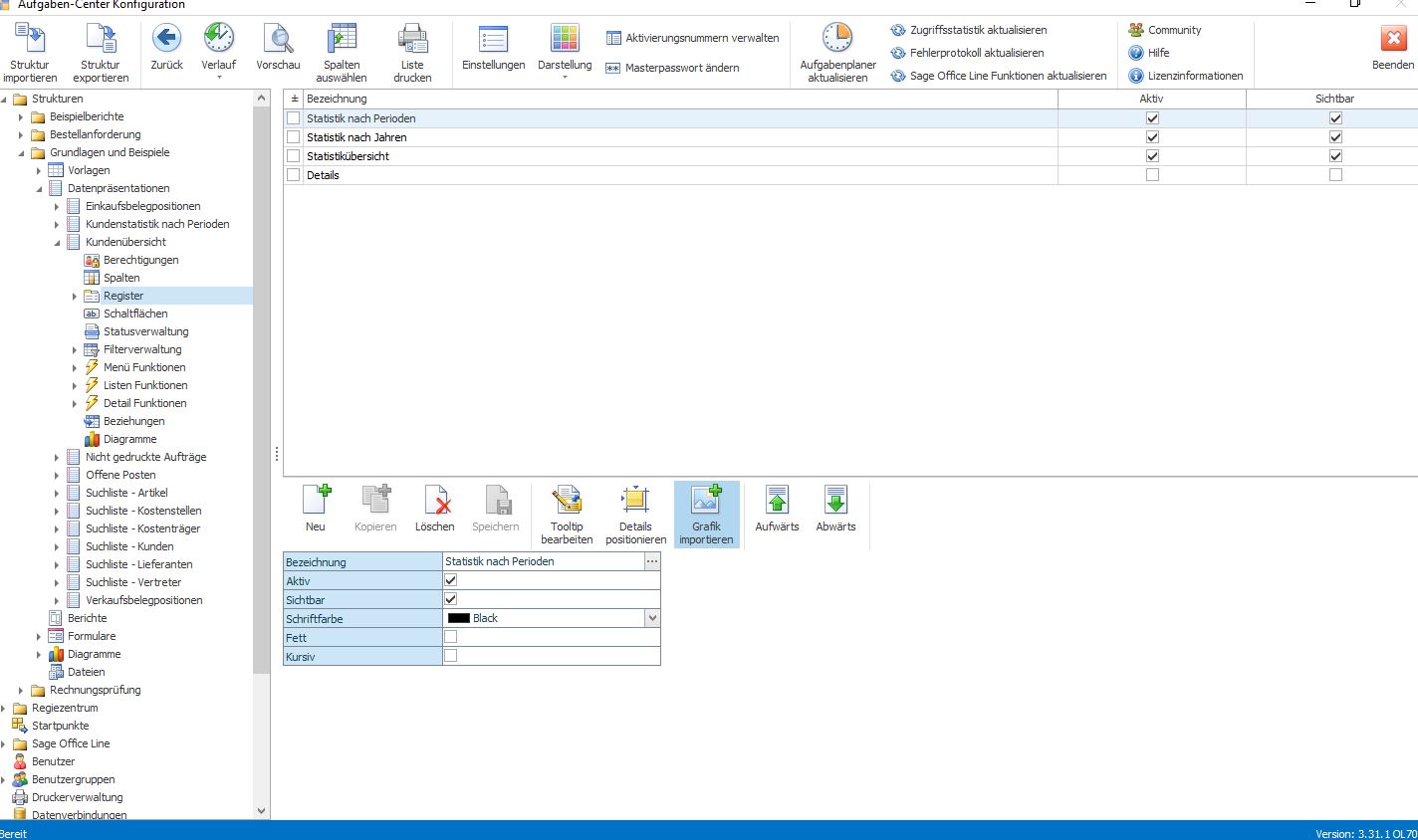Enable the Fett checkbox
Viewport: 1418px width, 840px height.
450,637
